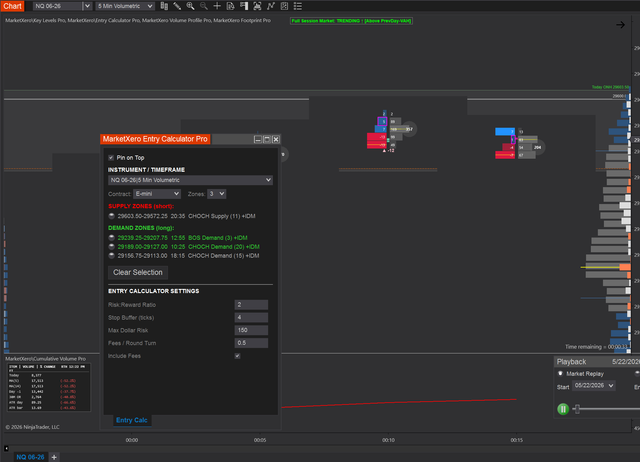Click the DEMAND ZONES (long) heading
The image size is (640, 462).
click(x=141, y=228)
